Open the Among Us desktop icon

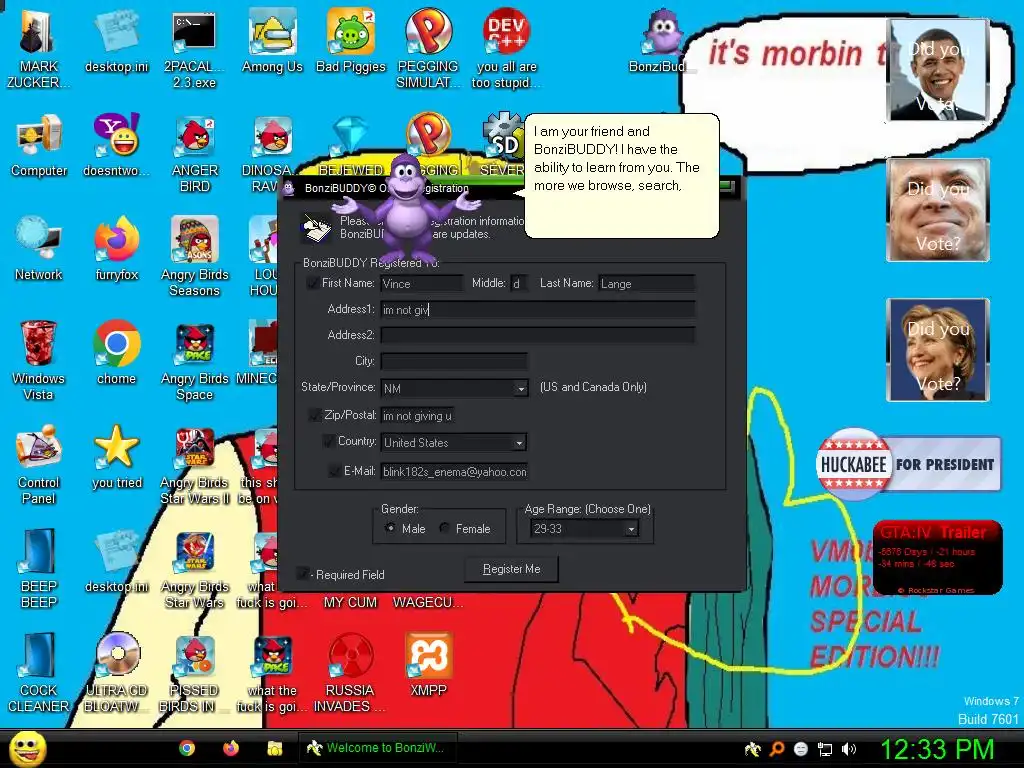(x=272, y=41)
